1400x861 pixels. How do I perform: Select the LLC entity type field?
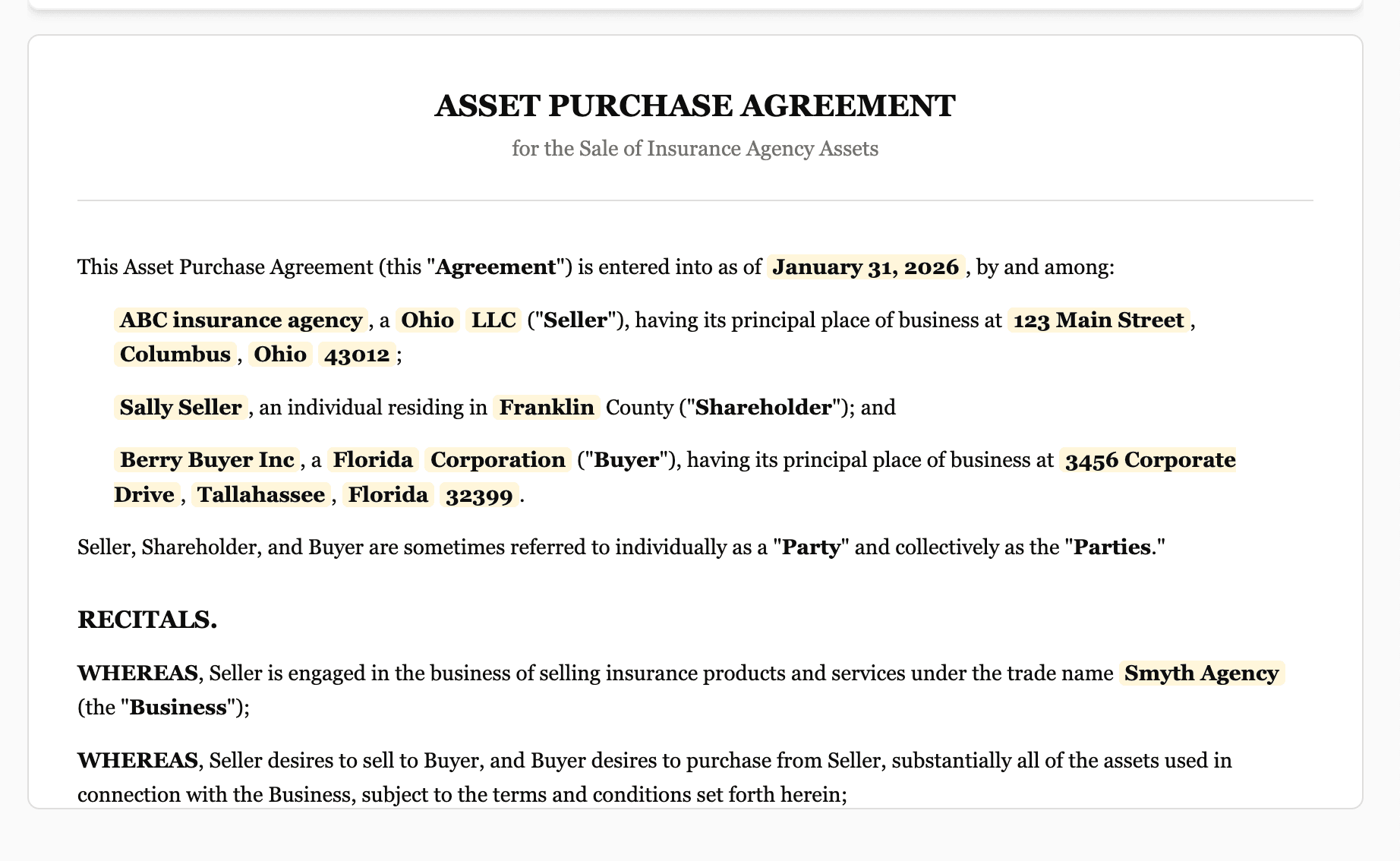coord(493,320)
